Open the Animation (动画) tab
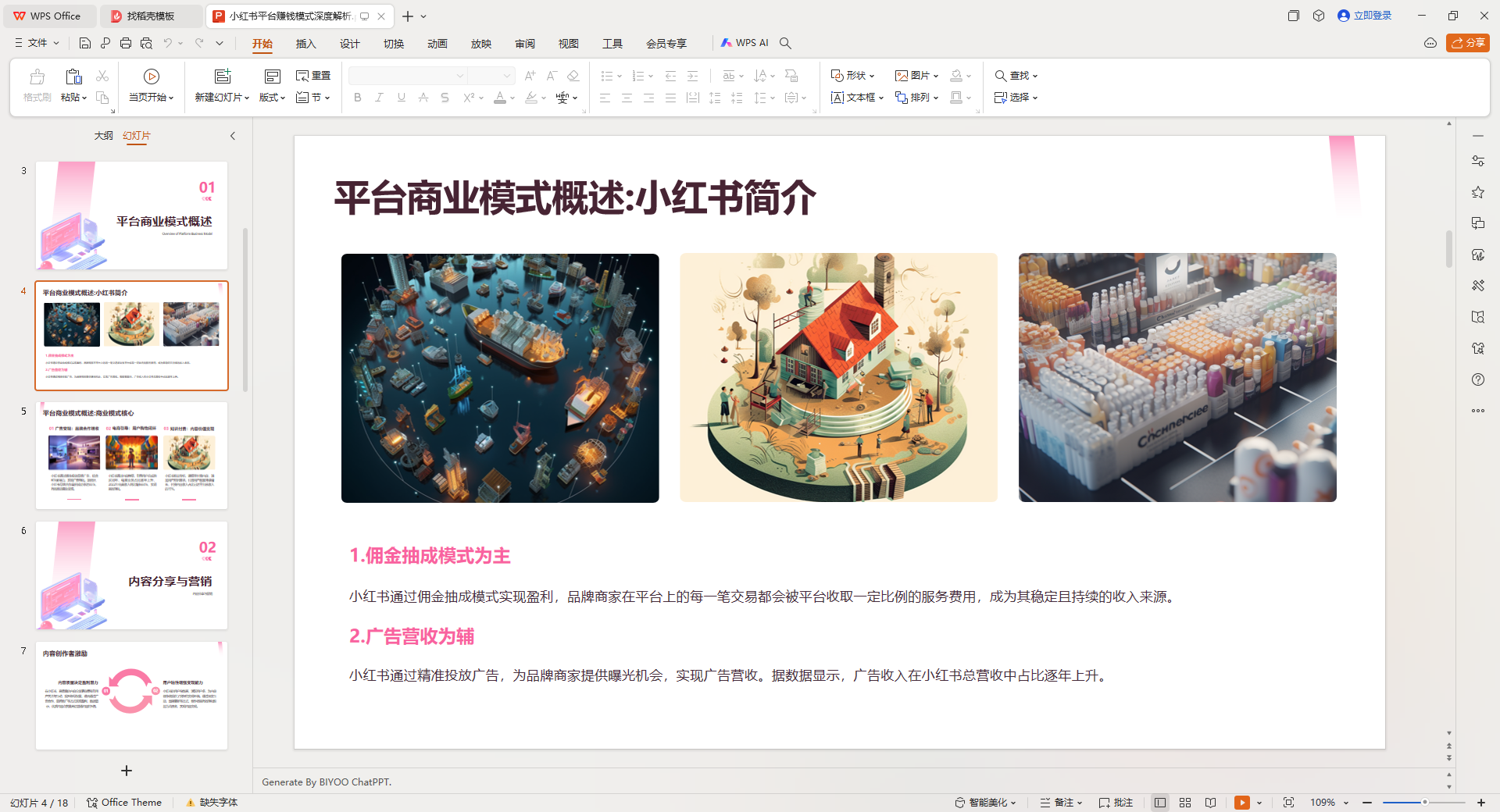 [x=437, y=44]
